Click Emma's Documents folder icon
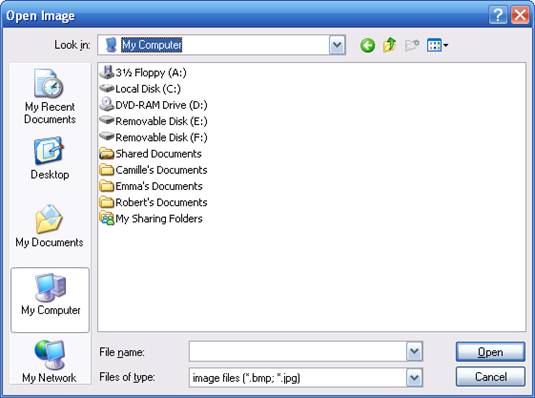 pyautogui.click(x=107, y=186)
